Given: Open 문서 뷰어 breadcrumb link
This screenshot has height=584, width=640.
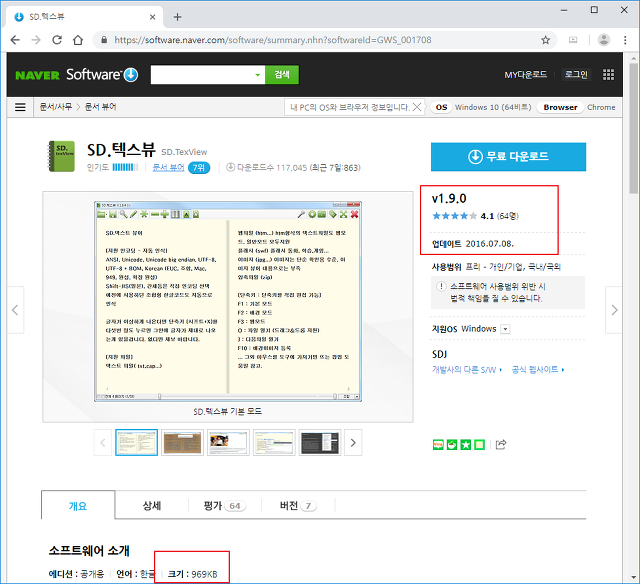Looking at the screenshot, I should point(100,107).
